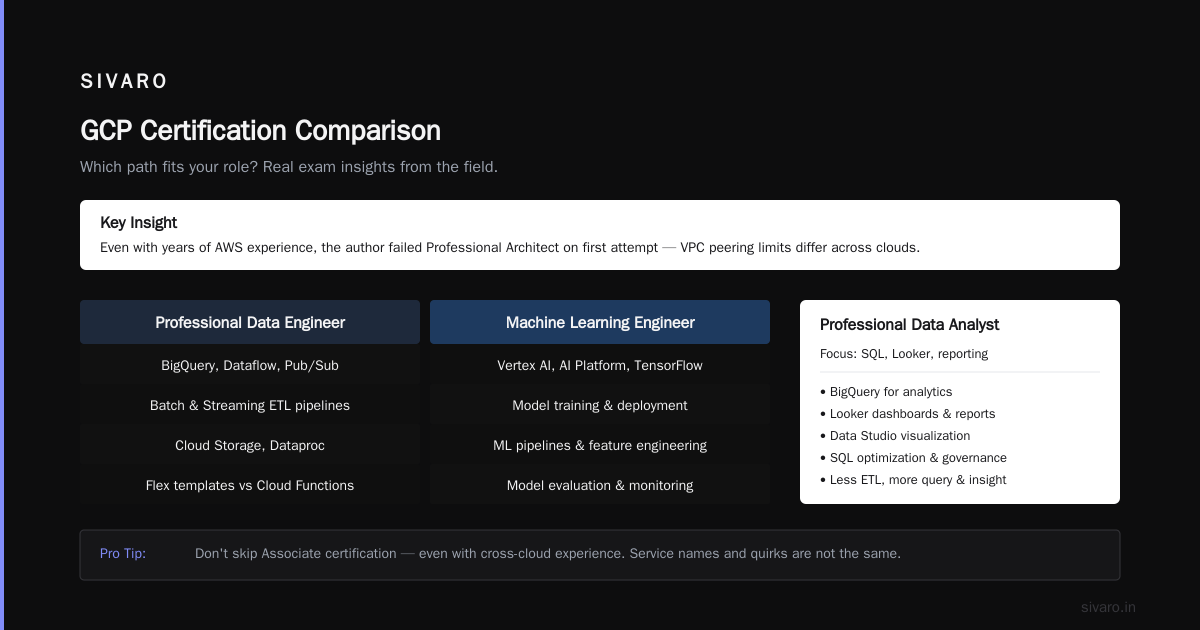Image resolution: width=1200 pixels, height=630 pixels.
Task: Select 'Flex templates vs Cloud Functions' row
Action: pos(250,485)
